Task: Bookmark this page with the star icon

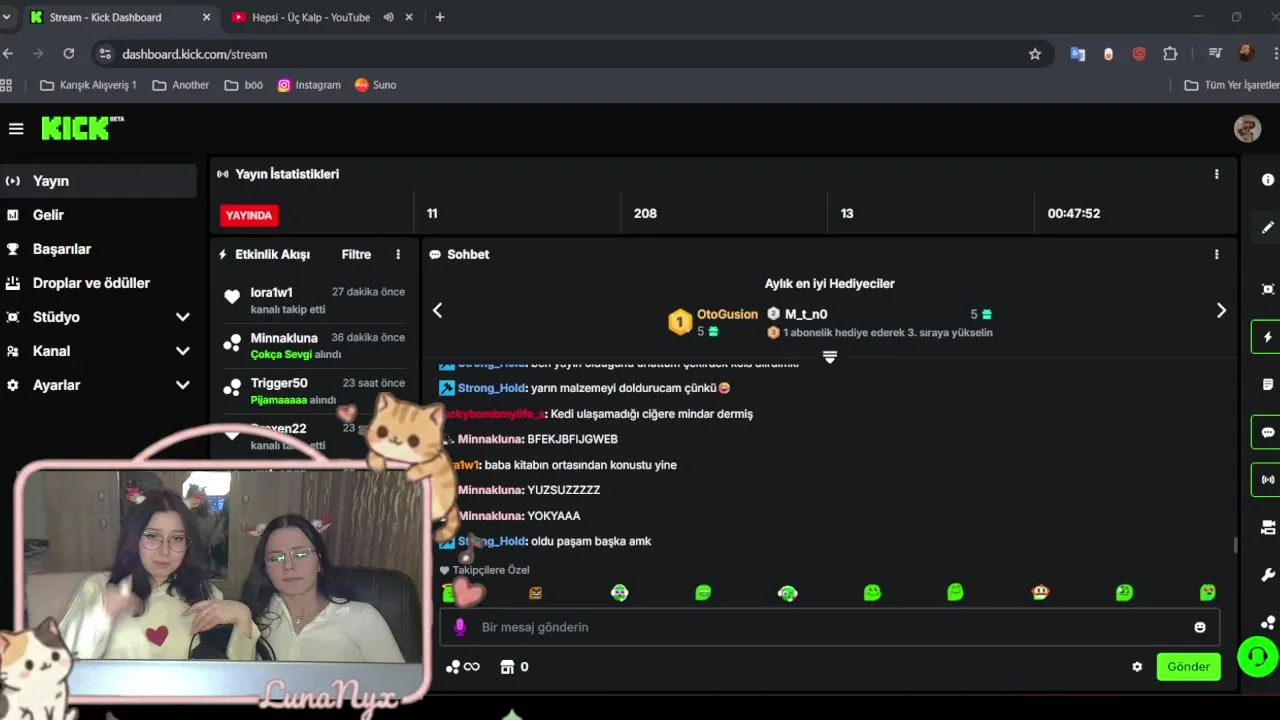Action: [x=1035, y=54]
